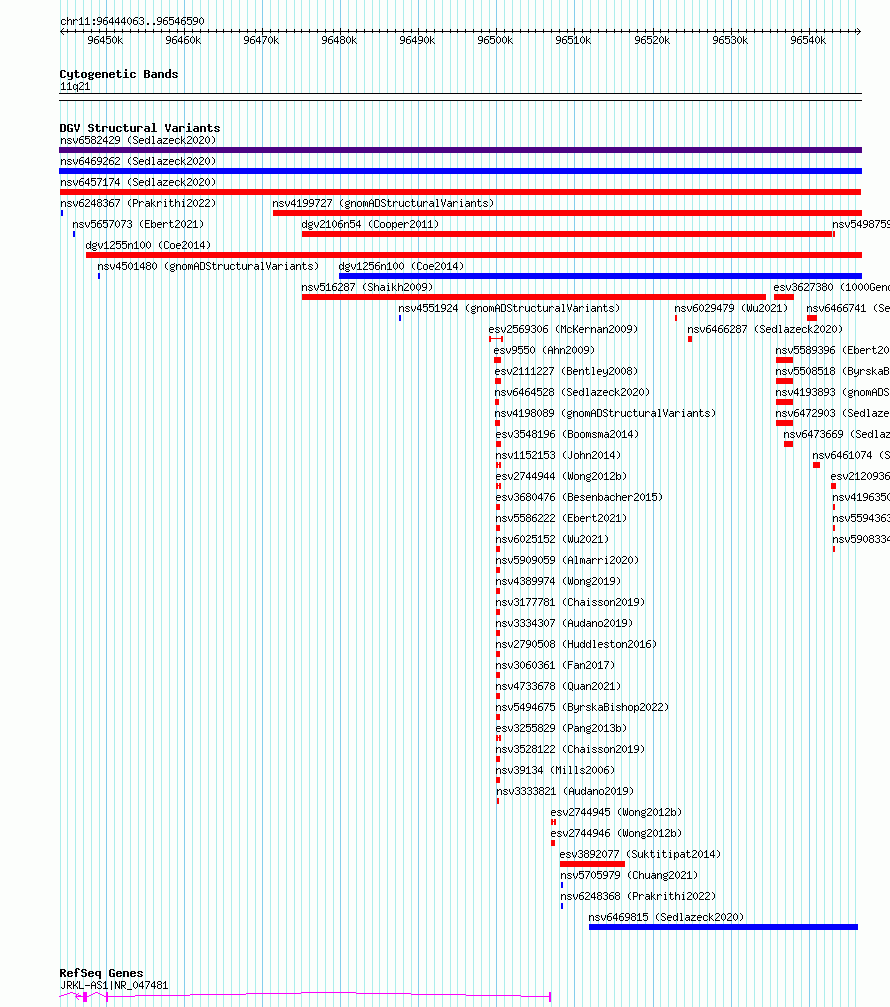
Task: Select red bar under nsv516287
Action: tap(534, 297)
